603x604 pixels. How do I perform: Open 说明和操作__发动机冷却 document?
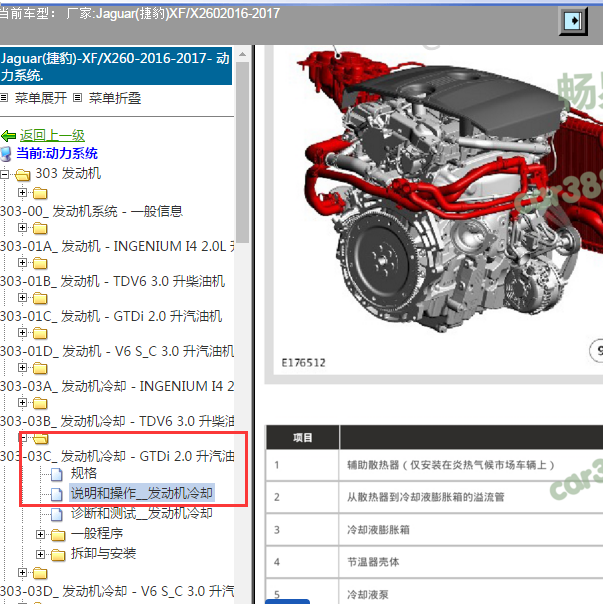point(141,493)
